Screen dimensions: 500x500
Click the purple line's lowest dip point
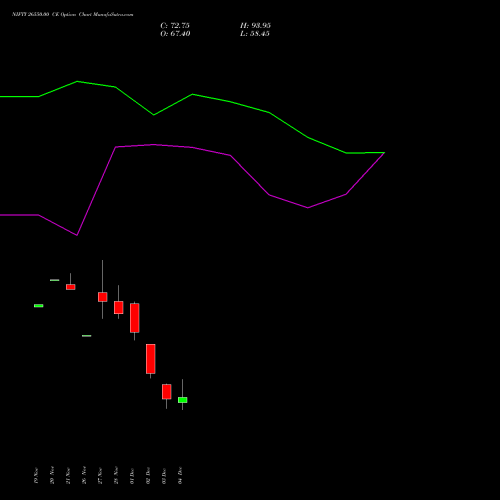tap(77, 235)
